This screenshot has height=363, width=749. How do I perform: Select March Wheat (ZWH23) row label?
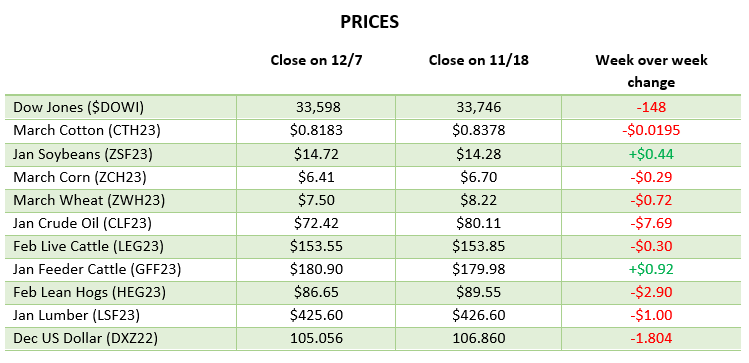(89, 200)
